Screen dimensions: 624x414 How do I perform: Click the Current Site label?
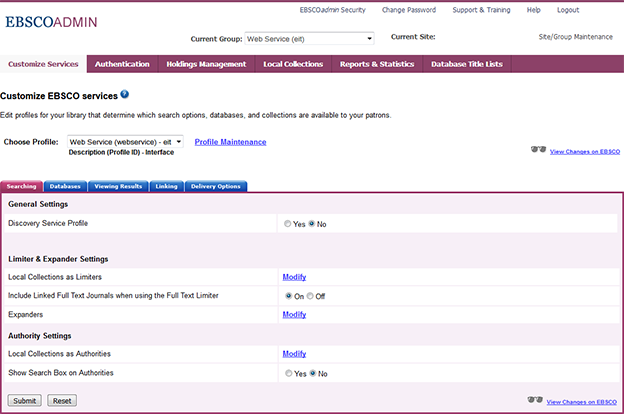413,37
